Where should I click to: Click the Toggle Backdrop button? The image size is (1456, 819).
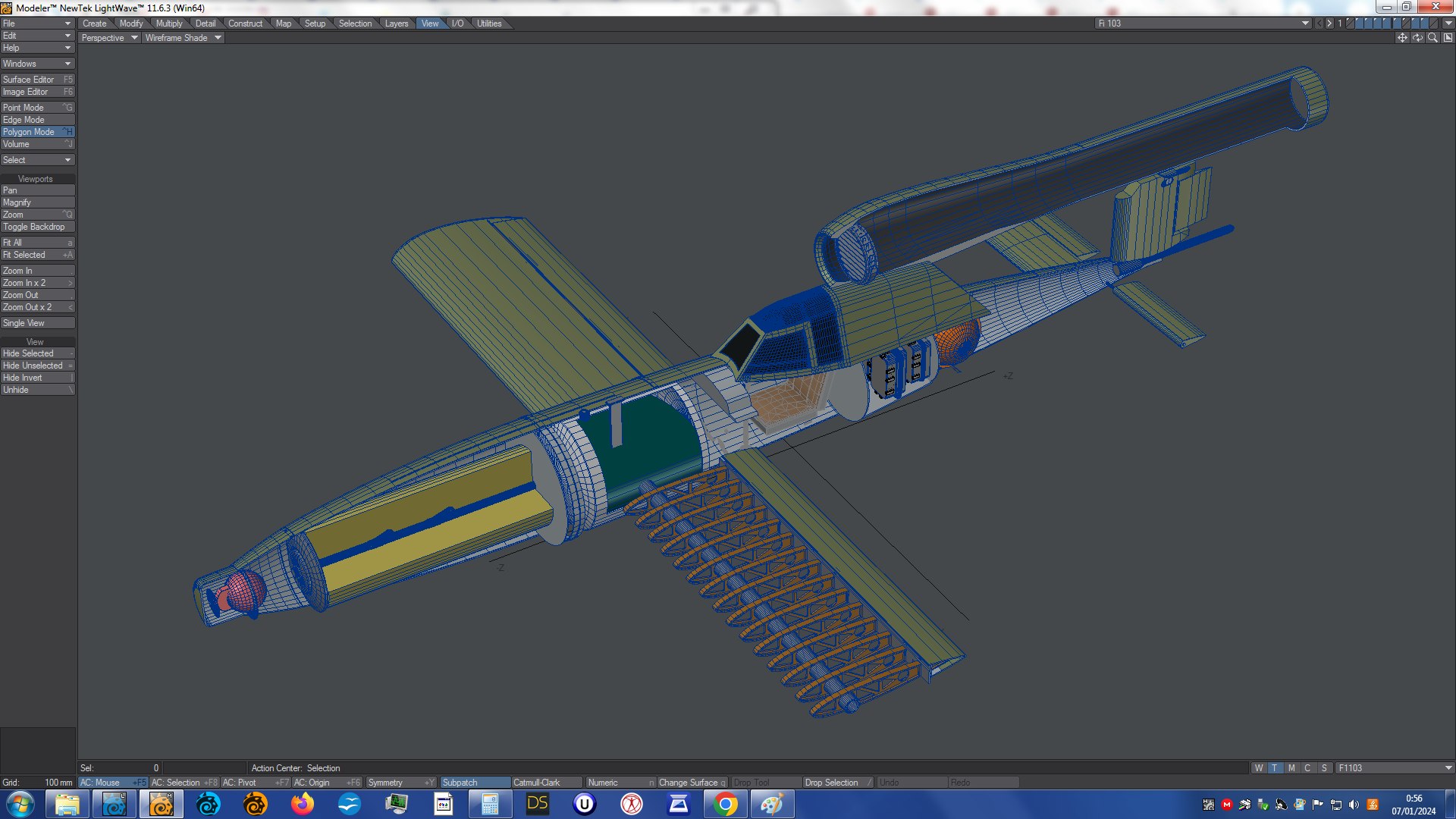point(38,227)
